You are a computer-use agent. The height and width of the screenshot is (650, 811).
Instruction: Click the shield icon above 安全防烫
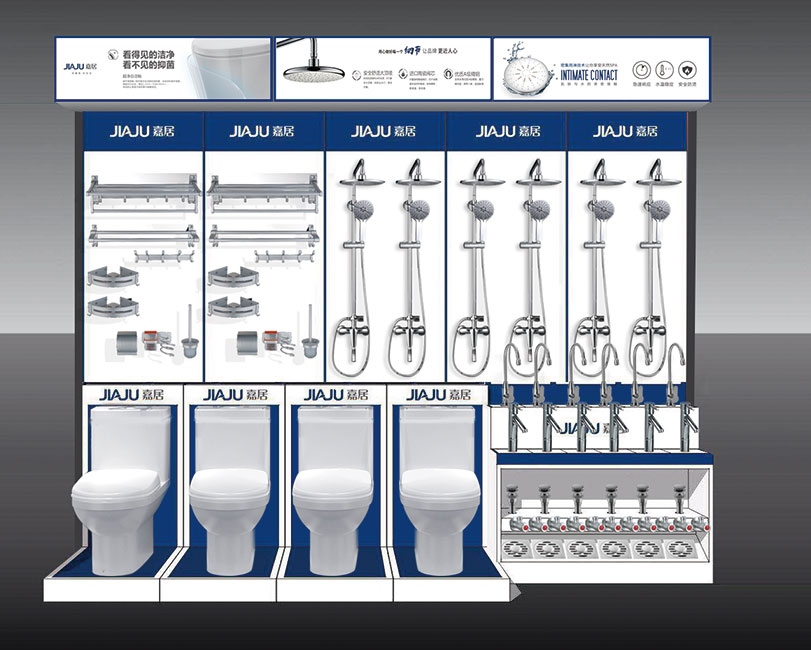tap(687, 70)
